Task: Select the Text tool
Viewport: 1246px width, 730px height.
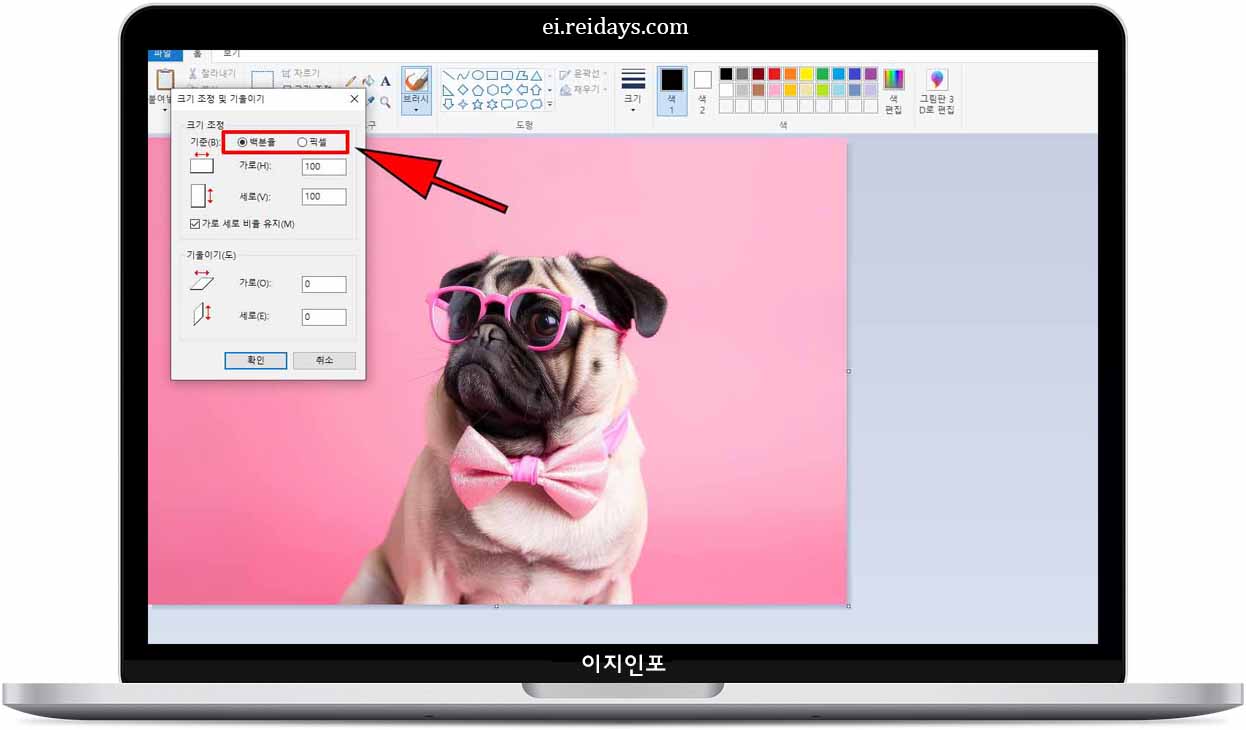Action: (x=385, y=81)
